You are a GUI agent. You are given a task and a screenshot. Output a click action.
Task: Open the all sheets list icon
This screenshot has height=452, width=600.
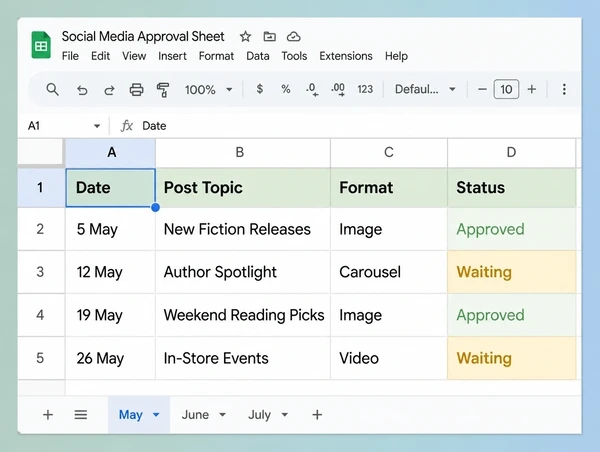click(81, 414)
